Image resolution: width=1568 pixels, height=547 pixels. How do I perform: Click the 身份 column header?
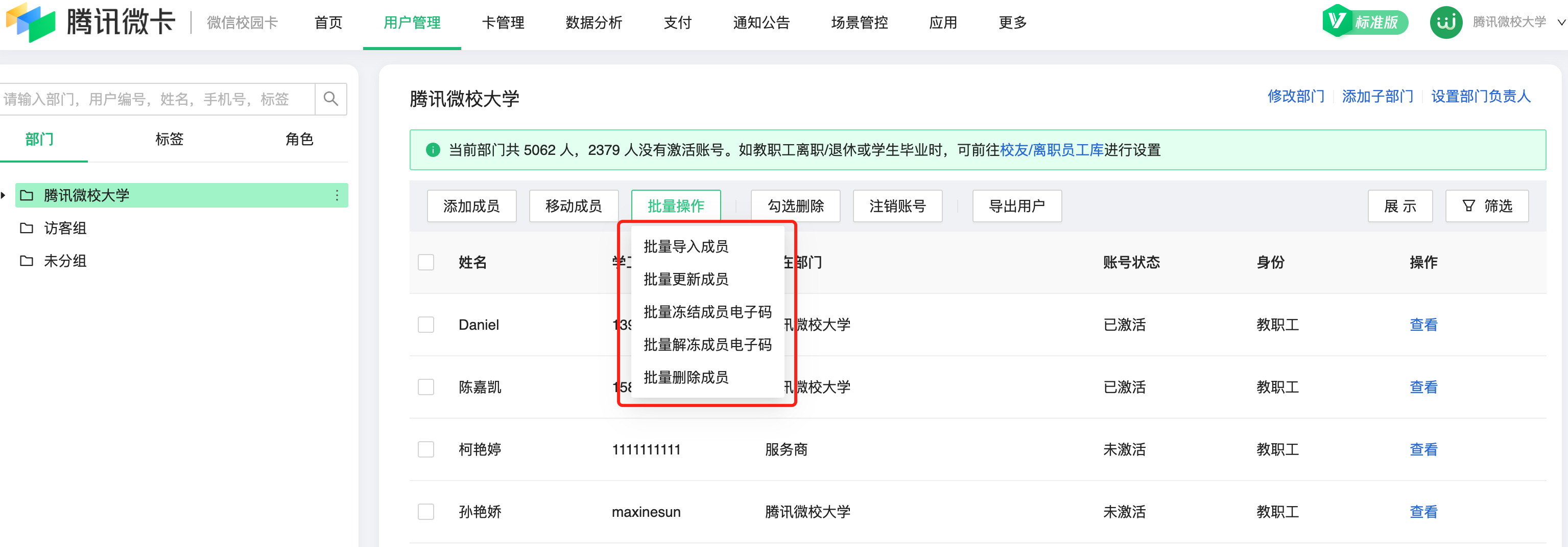point(1270,263)
